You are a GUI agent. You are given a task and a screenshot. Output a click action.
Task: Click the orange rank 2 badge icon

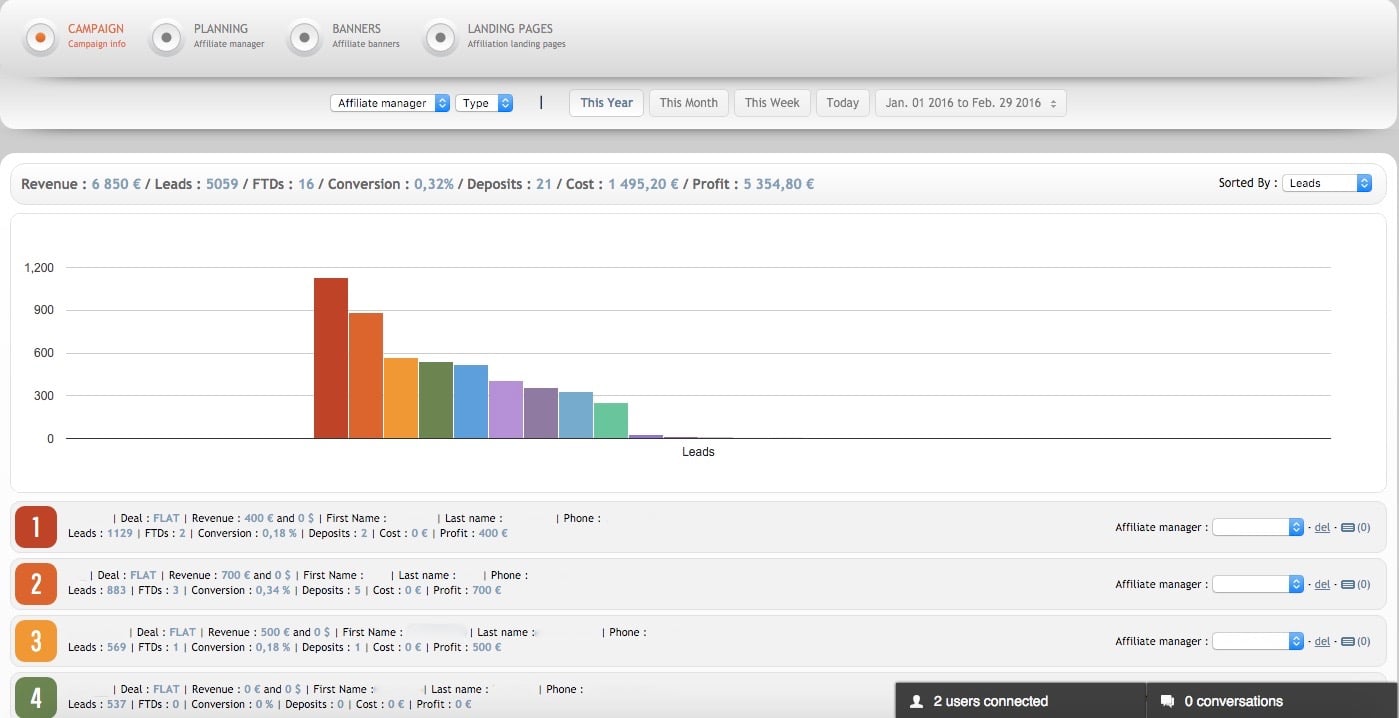pyautogui.click(x=36, y=584)
